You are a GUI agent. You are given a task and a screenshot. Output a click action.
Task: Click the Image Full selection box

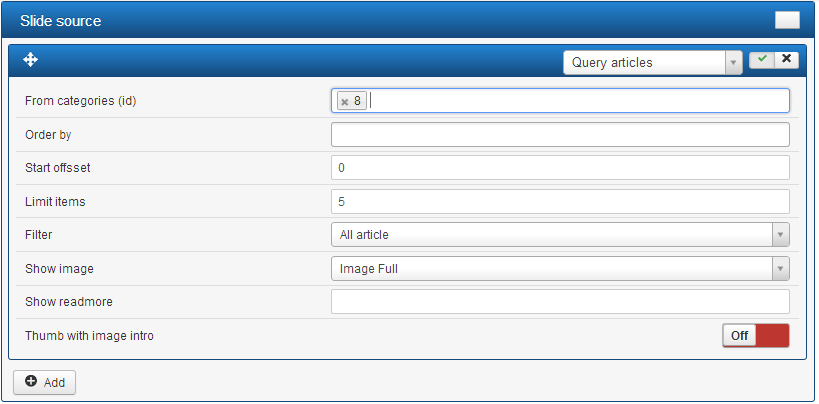pyautogui.click(x=560, y=269)
